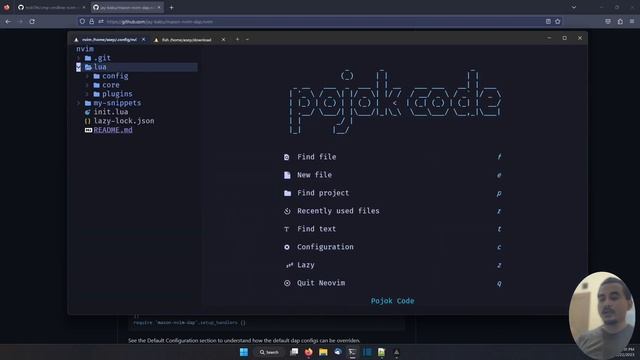Click the core folder icon
This screenshot has width=640, height=360.
(96, 85)
